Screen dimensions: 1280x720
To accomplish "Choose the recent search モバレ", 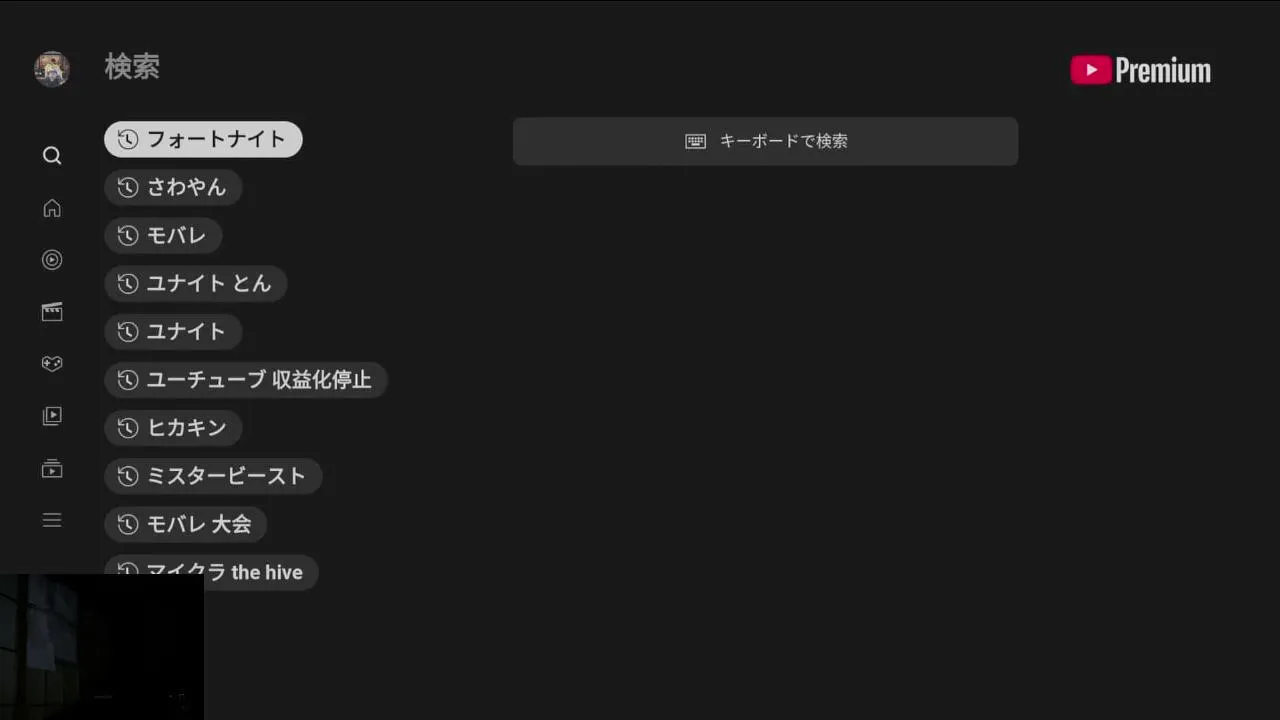I will click(x=163, y=235).
